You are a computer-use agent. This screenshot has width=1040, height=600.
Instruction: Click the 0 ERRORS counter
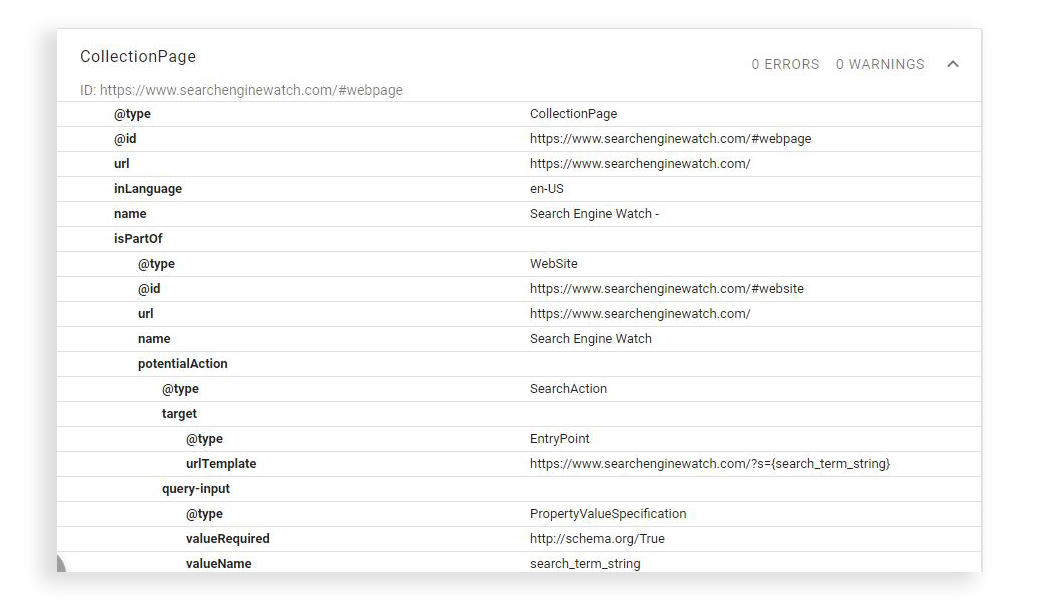click(785, 64)
